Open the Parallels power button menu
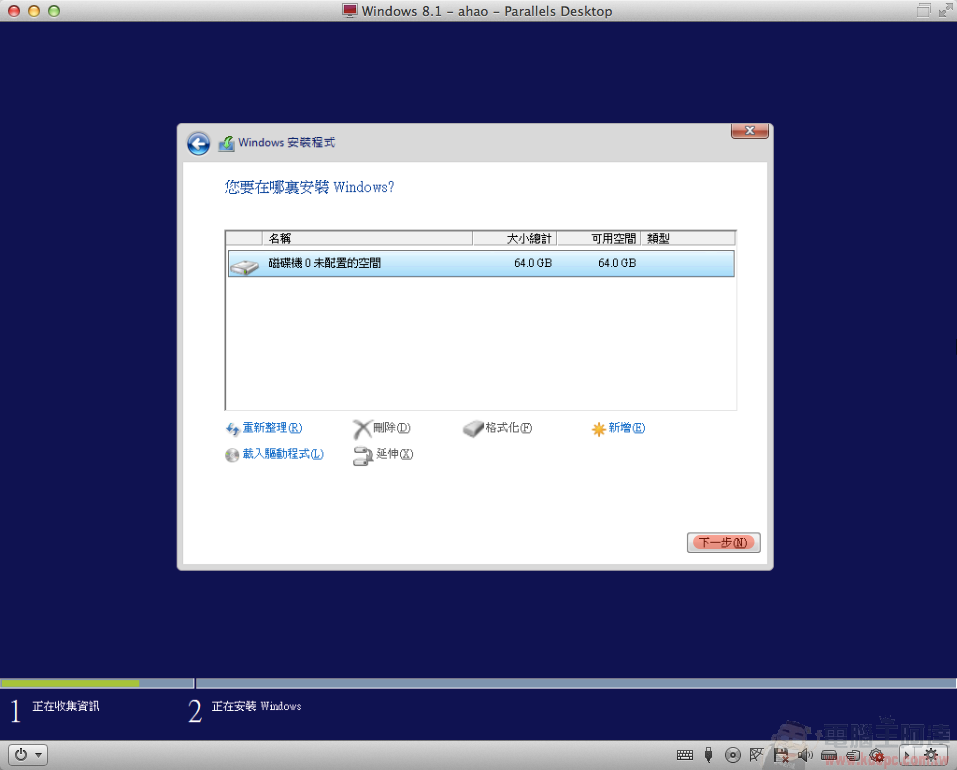Viewport: 957px width, 770px height. point(28,755)
